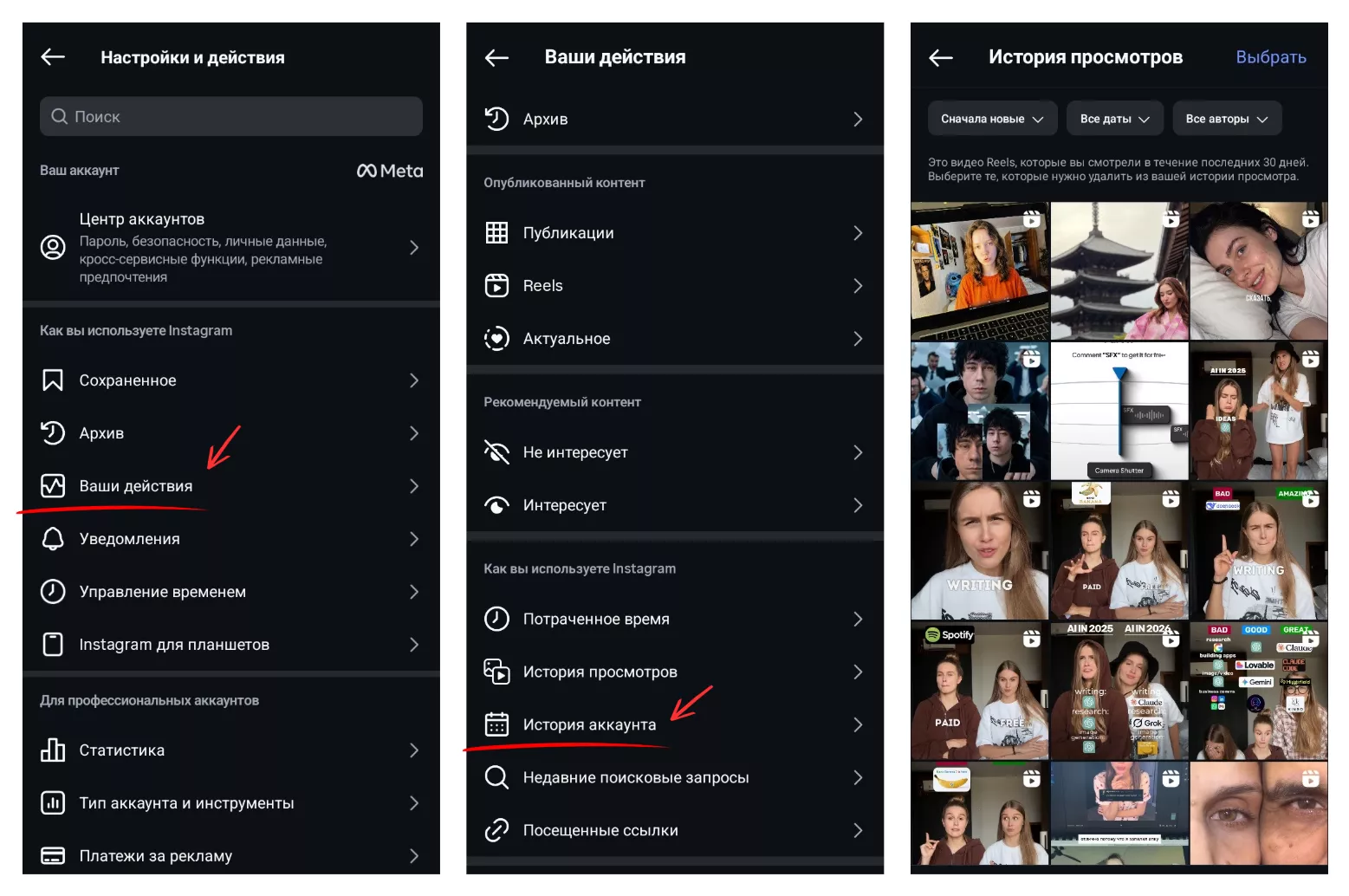
Task: Click the Актуальное highlights heart icon
Action: [x=496, y=339]
